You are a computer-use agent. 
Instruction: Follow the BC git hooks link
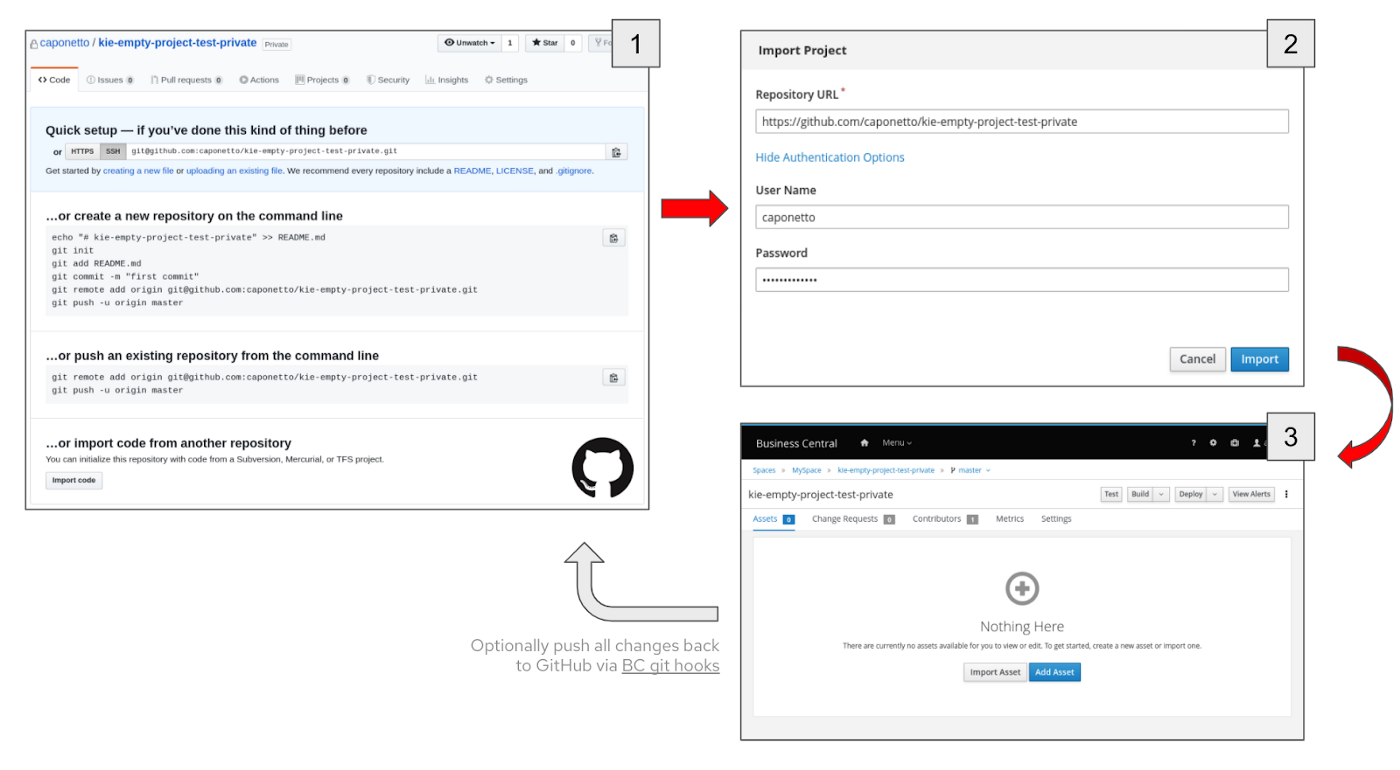point(670,665)
